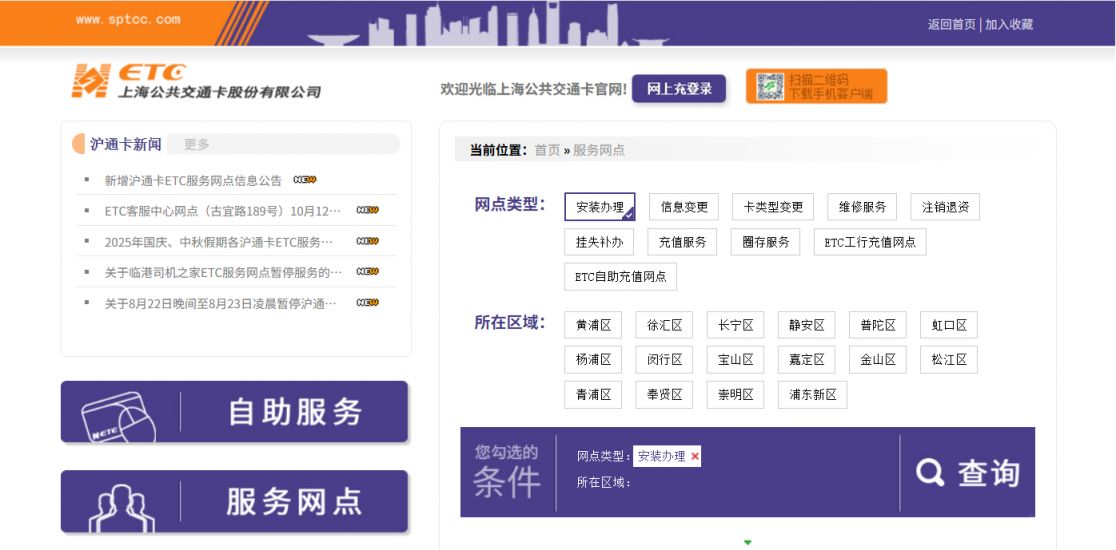Remove the 安装办理 selected condition tag
Image resolution: width=1116 pixels, height=550 pixels.
[695, 456]
